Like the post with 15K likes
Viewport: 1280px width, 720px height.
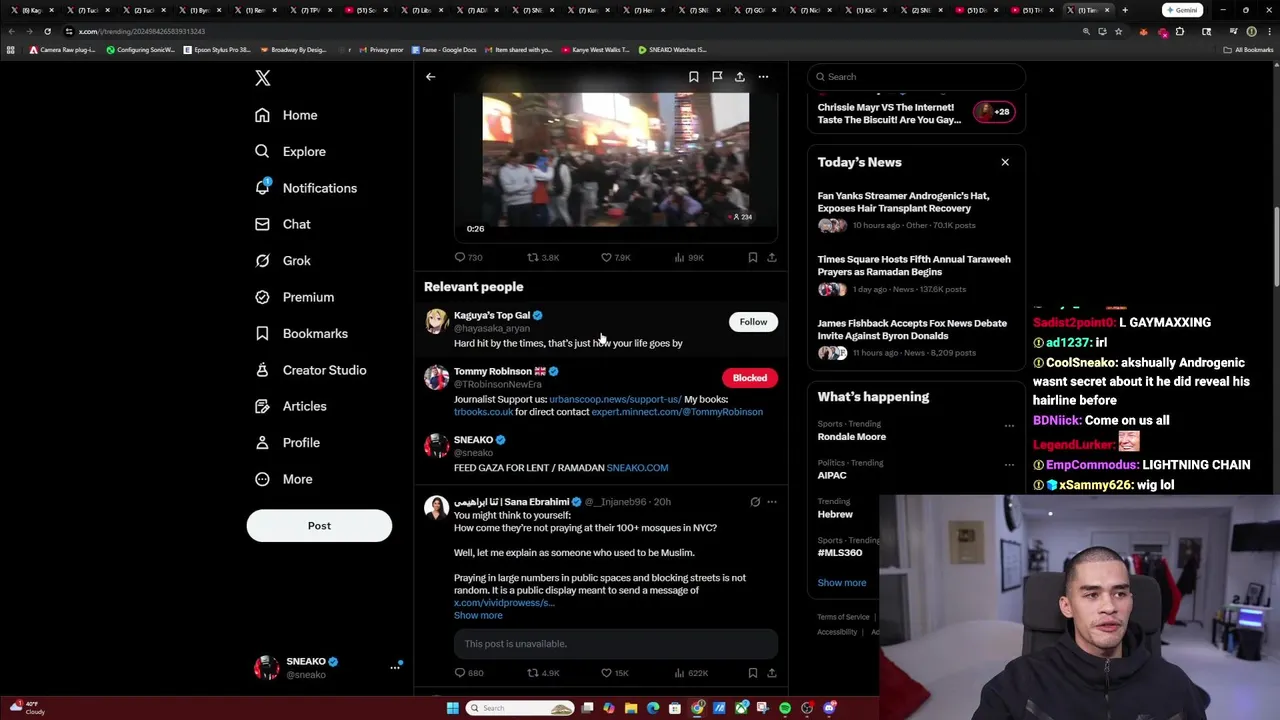pos(614,673)
